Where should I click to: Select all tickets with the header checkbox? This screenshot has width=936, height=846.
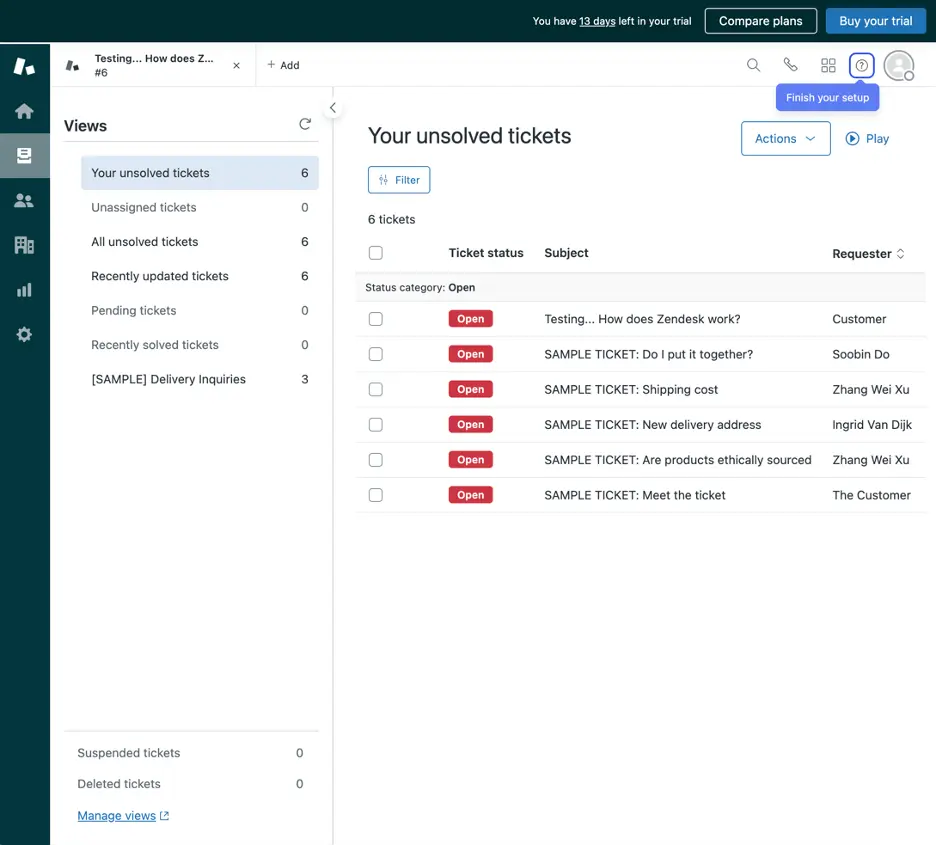click(375, 253)
